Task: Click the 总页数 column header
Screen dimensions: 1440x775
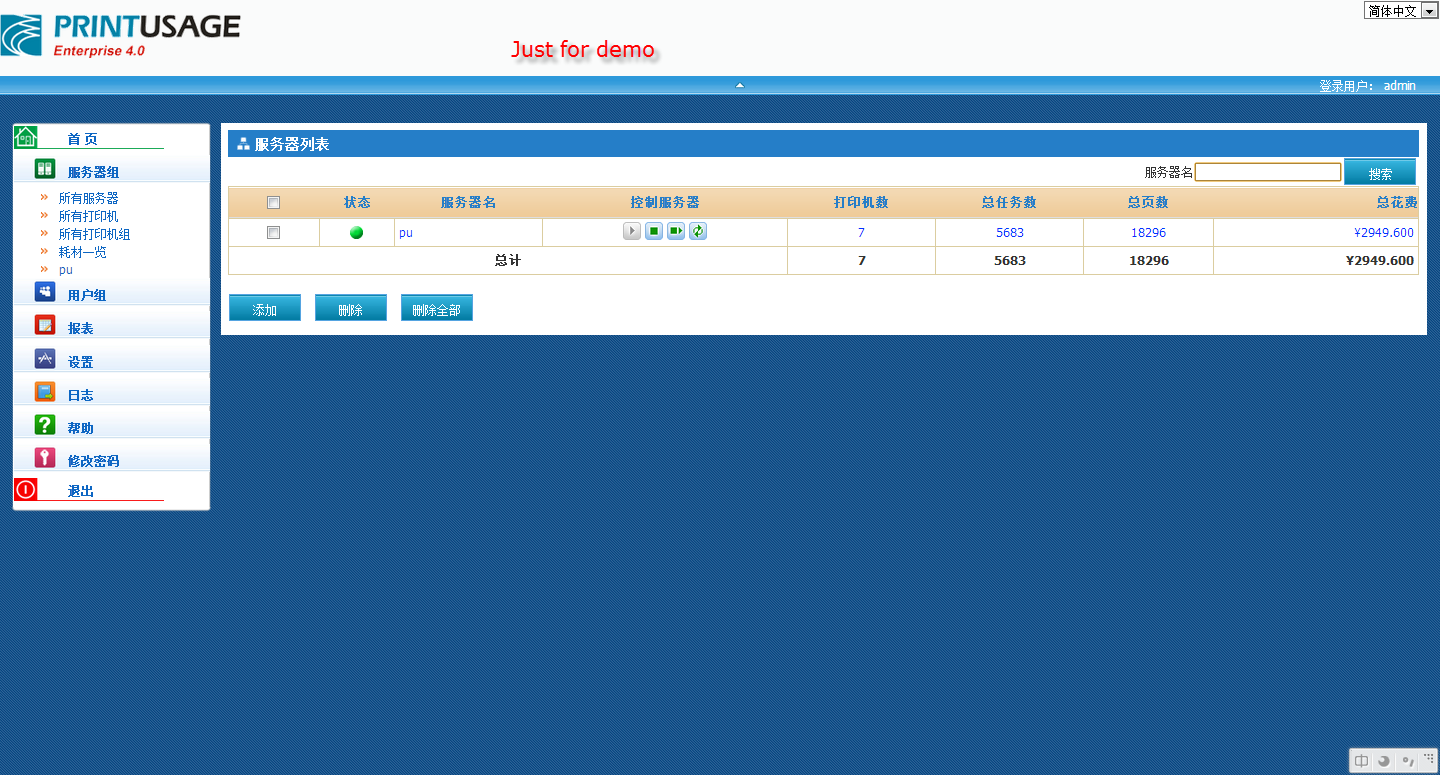Action: pos(1148,203)
